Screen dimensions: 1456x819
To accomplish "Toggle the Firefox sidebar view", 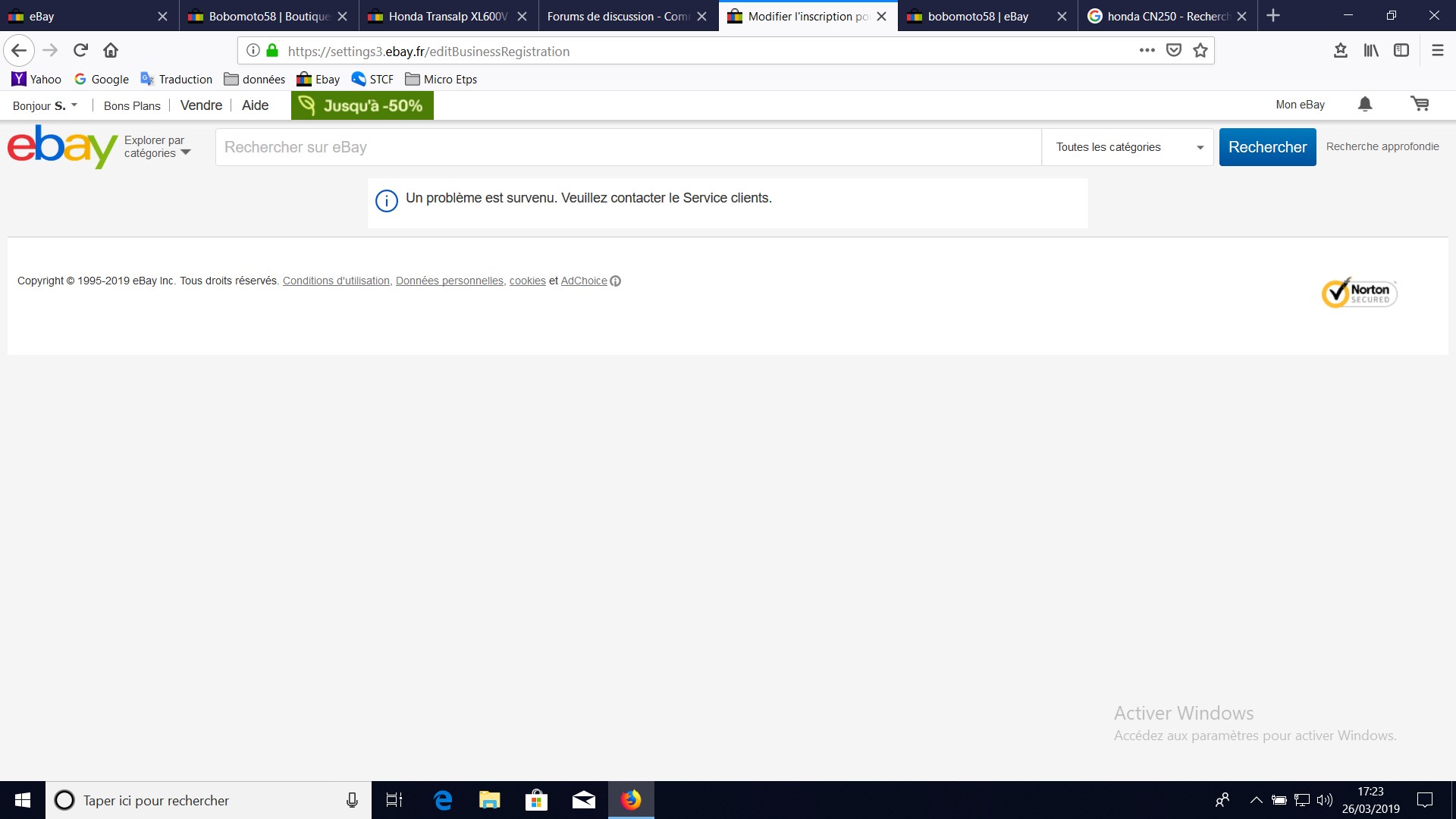I will [1401, 51].
